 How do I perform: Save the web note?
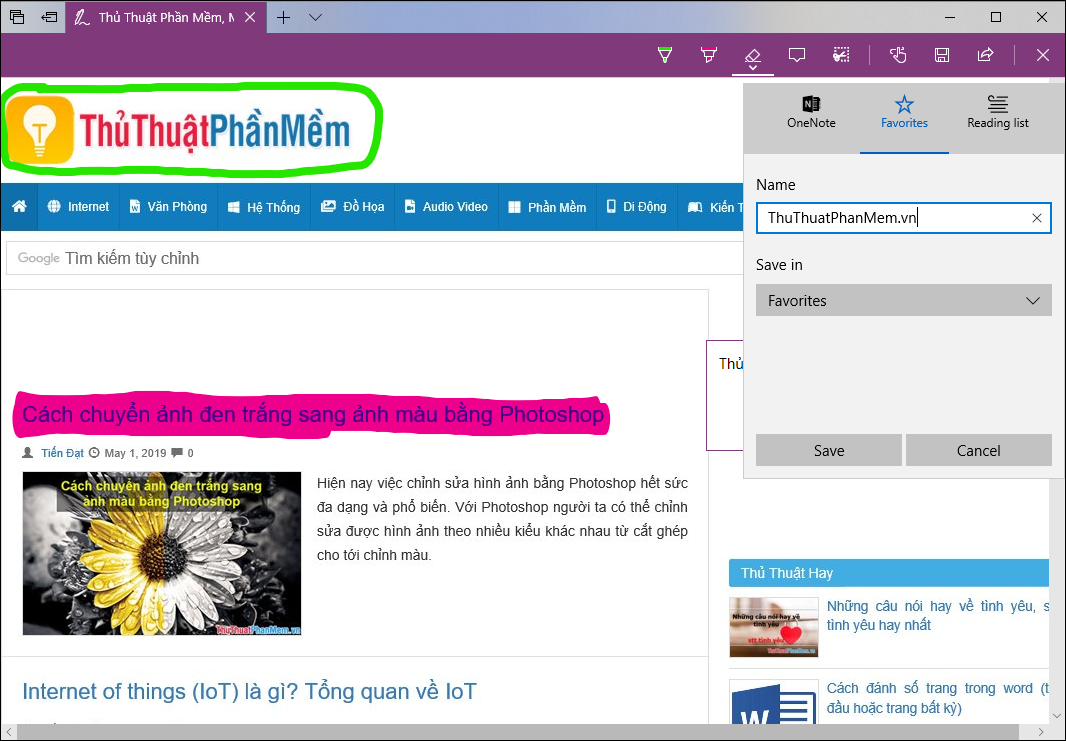coord(941,55)
